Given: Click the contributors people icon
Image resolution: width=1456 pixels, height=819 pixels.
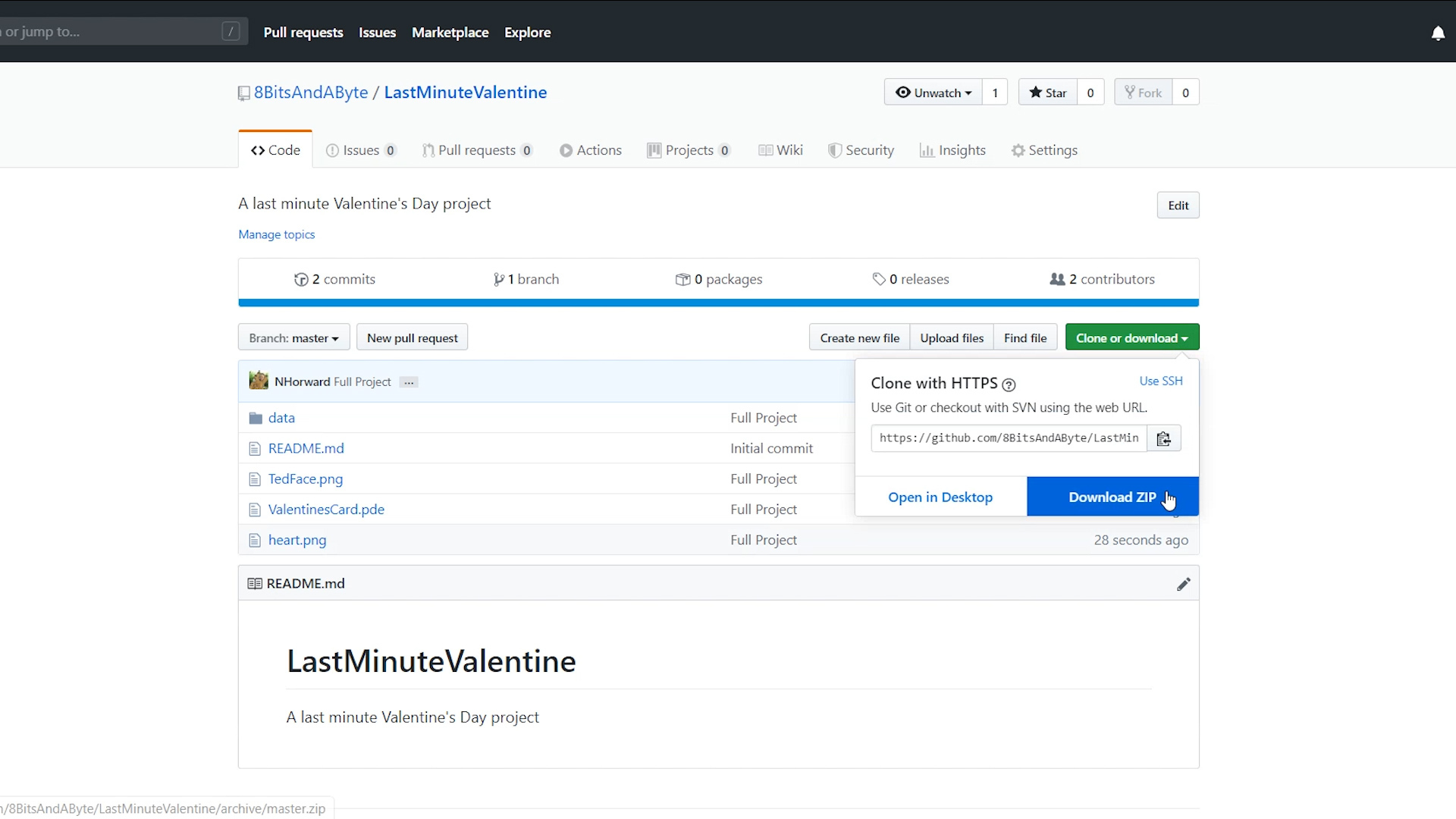Looking at the screenshot, I should [1057, 279].
